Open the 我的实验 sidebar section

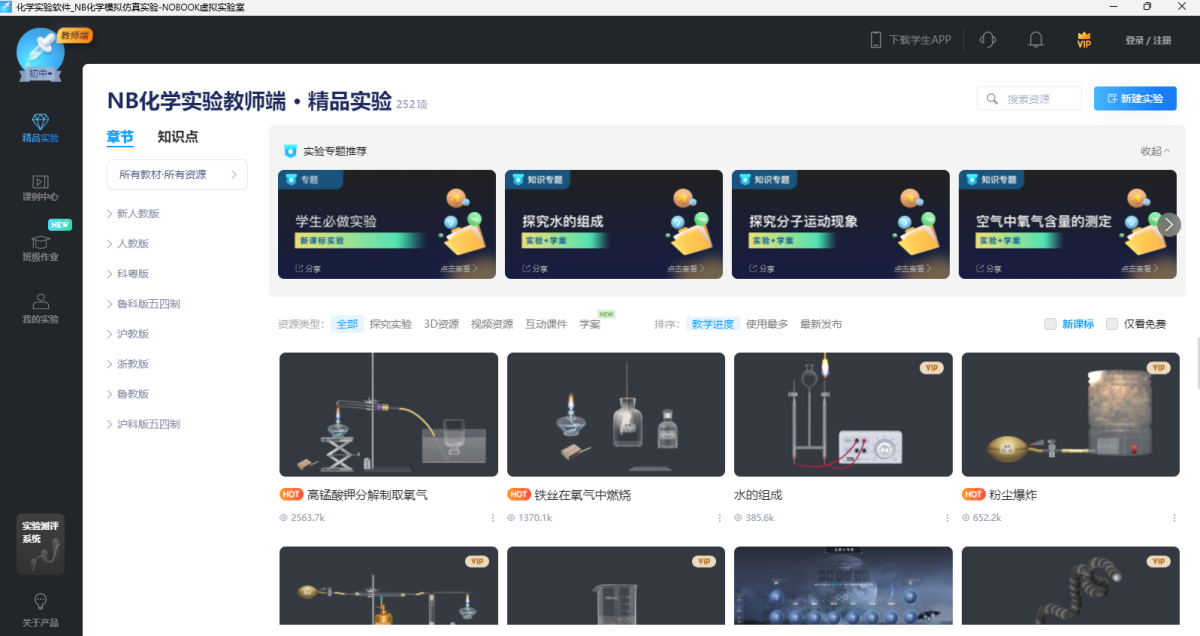pos(40,309)
